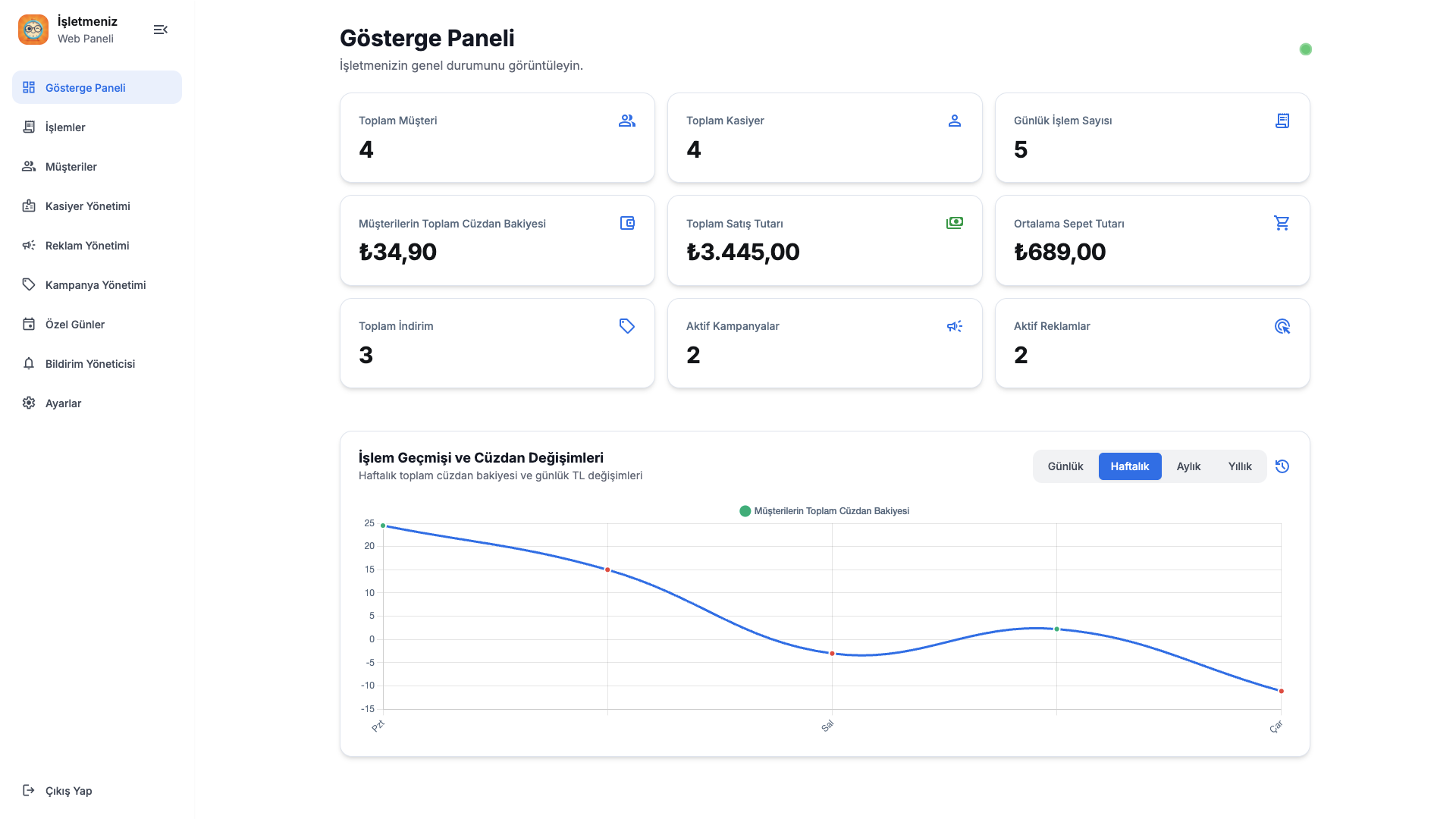Screen dimensions: 1456x819
Task: Select the Aylık chart period
Action: click(1188, 466)
